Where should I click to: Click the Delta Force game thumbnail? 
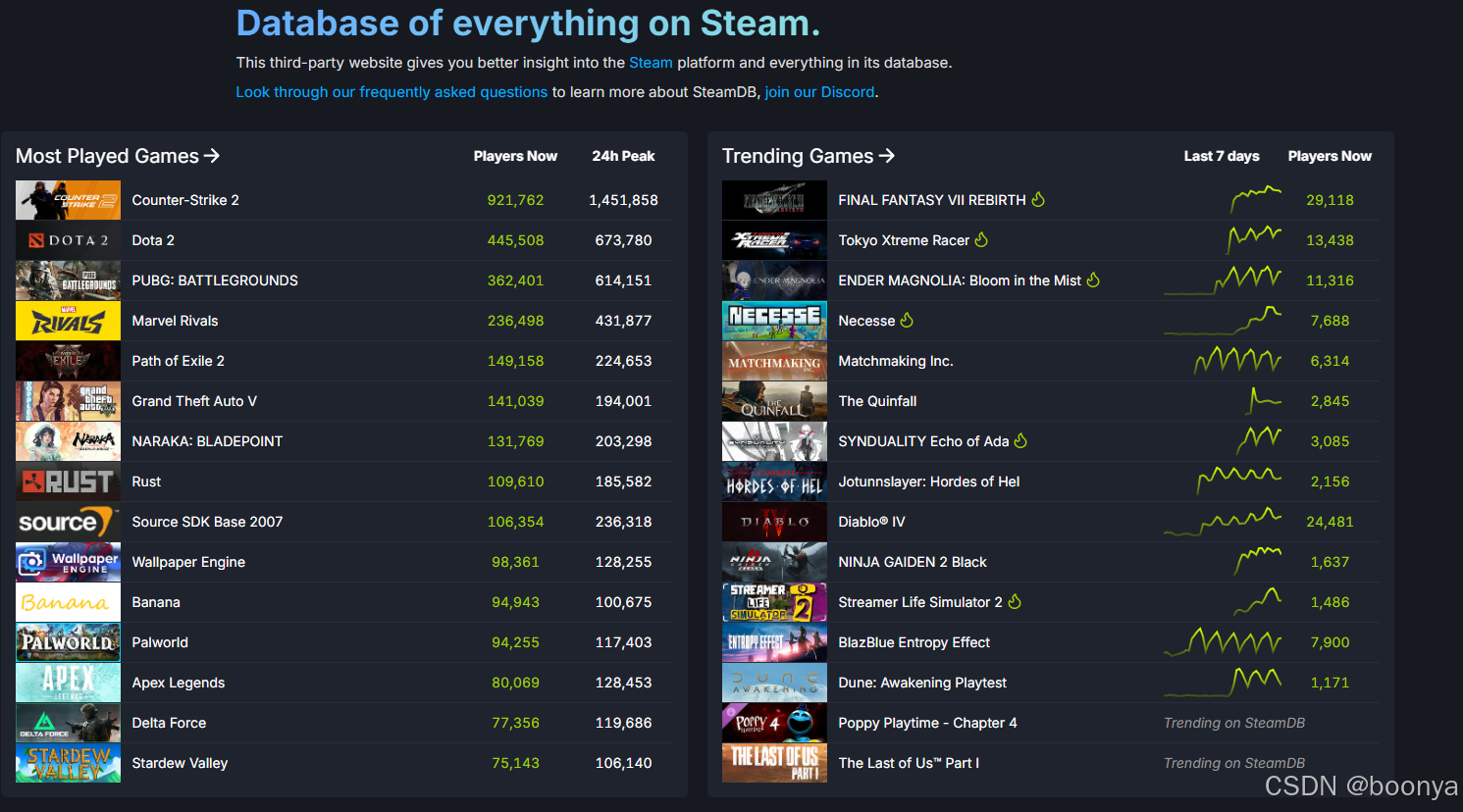pyautogui.click(x=69, y=723)
